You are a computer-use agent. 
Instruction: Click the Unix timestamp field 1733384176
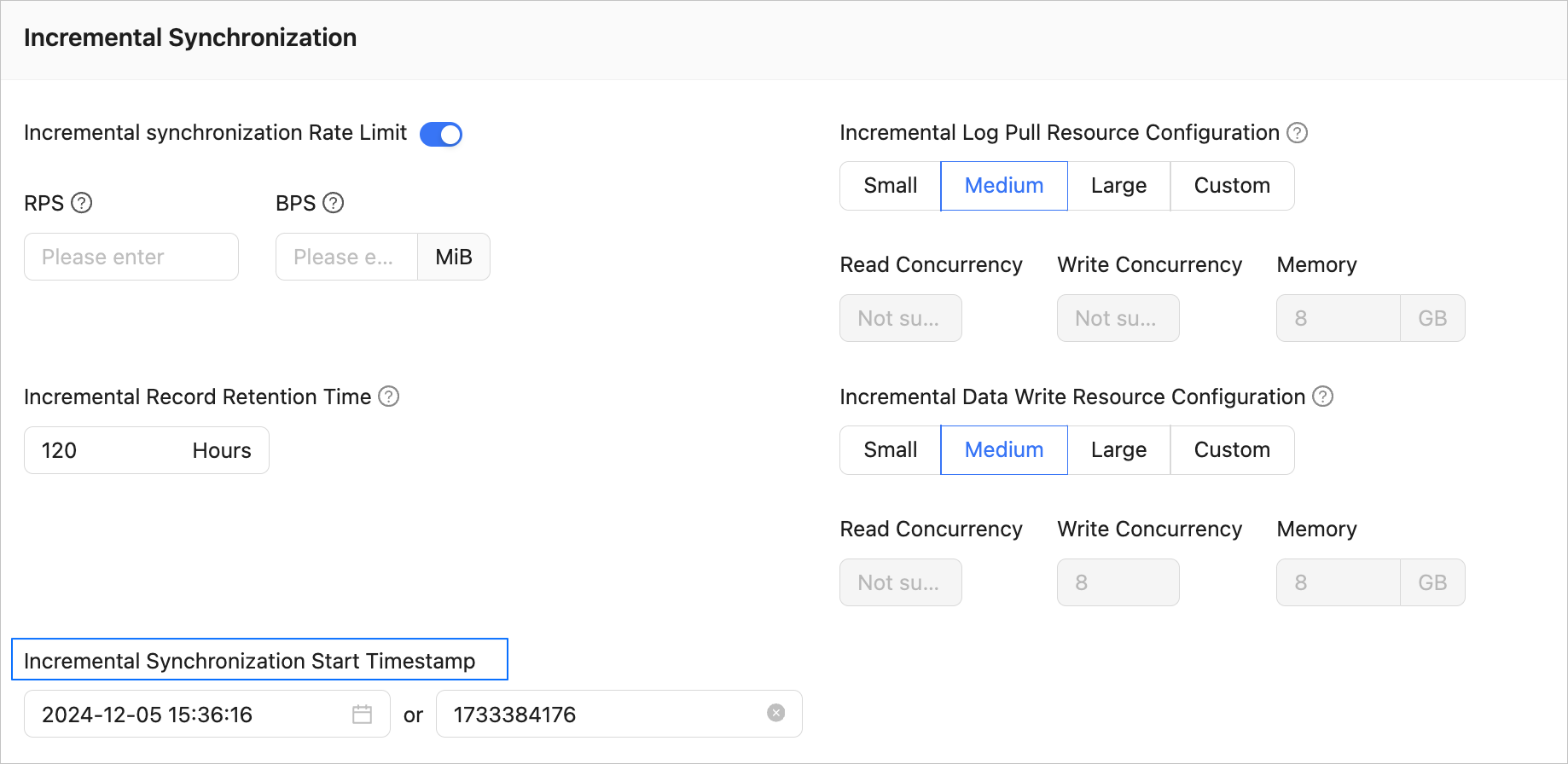(x=597, y=715)
